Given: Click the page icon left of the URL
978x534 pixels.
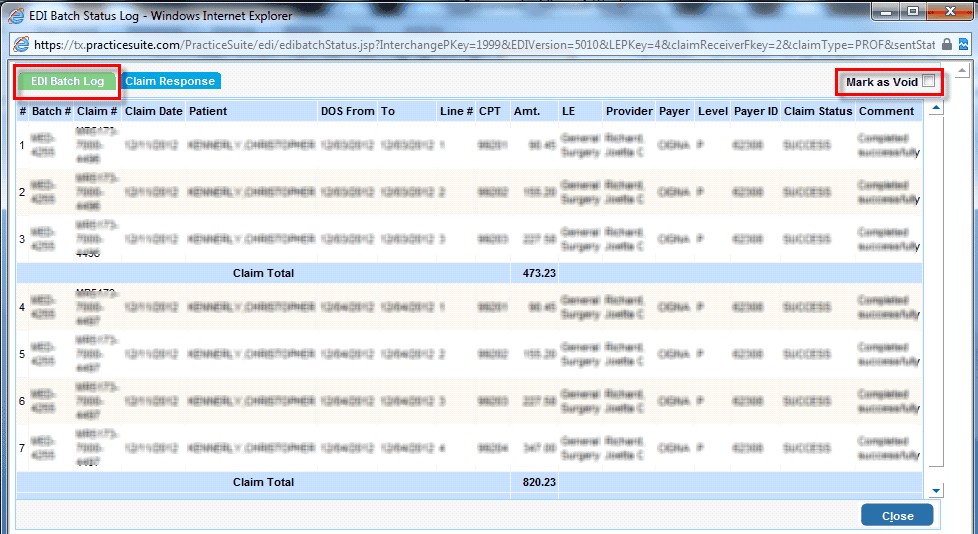Looking at the screenshot, I should pos(21,45).
